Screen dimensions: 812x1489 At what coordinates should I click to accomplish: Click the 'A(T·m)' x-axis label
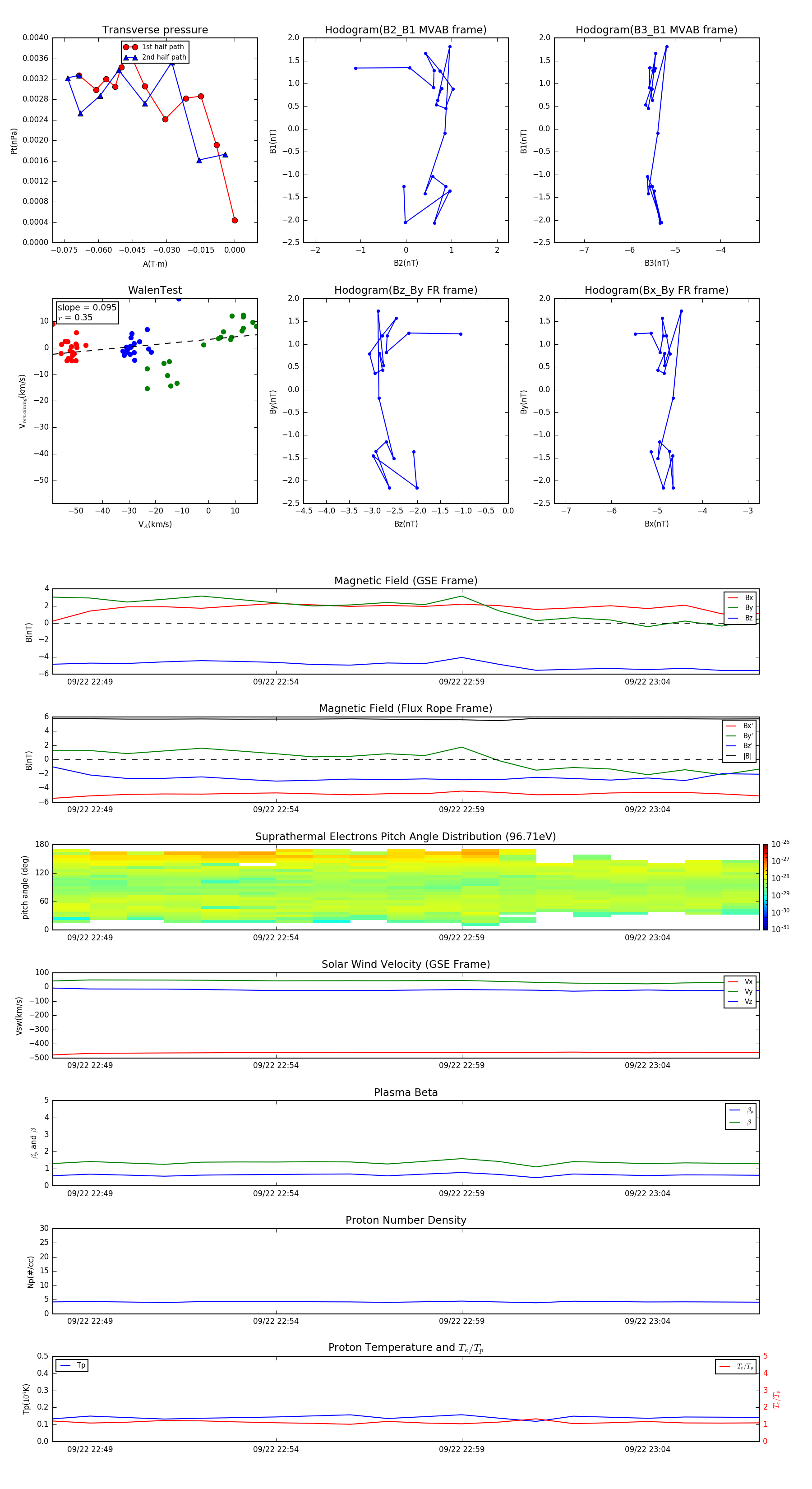[155, 264]
